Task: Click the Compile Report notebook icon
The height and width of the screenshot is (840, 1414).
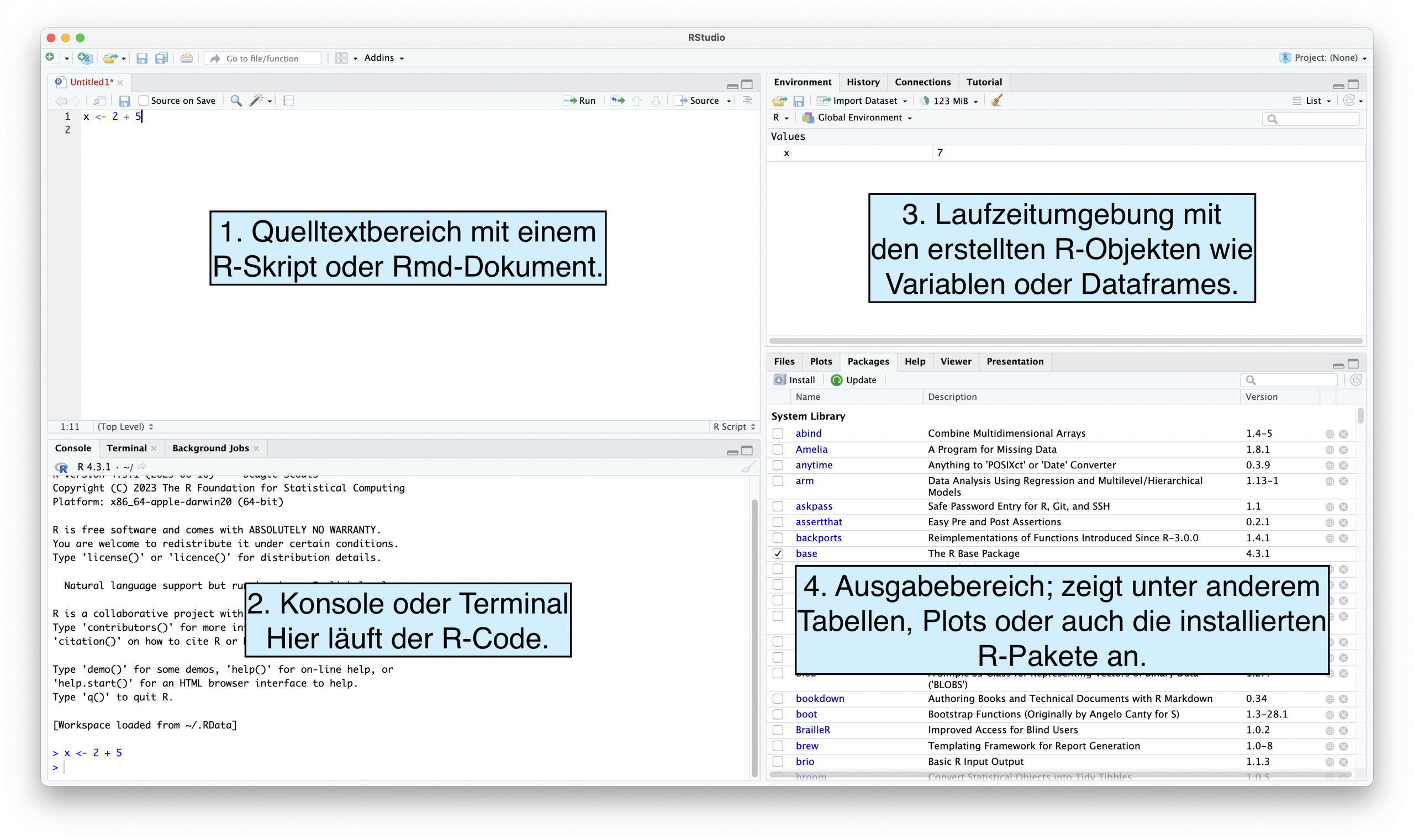Action: [289, 101]
